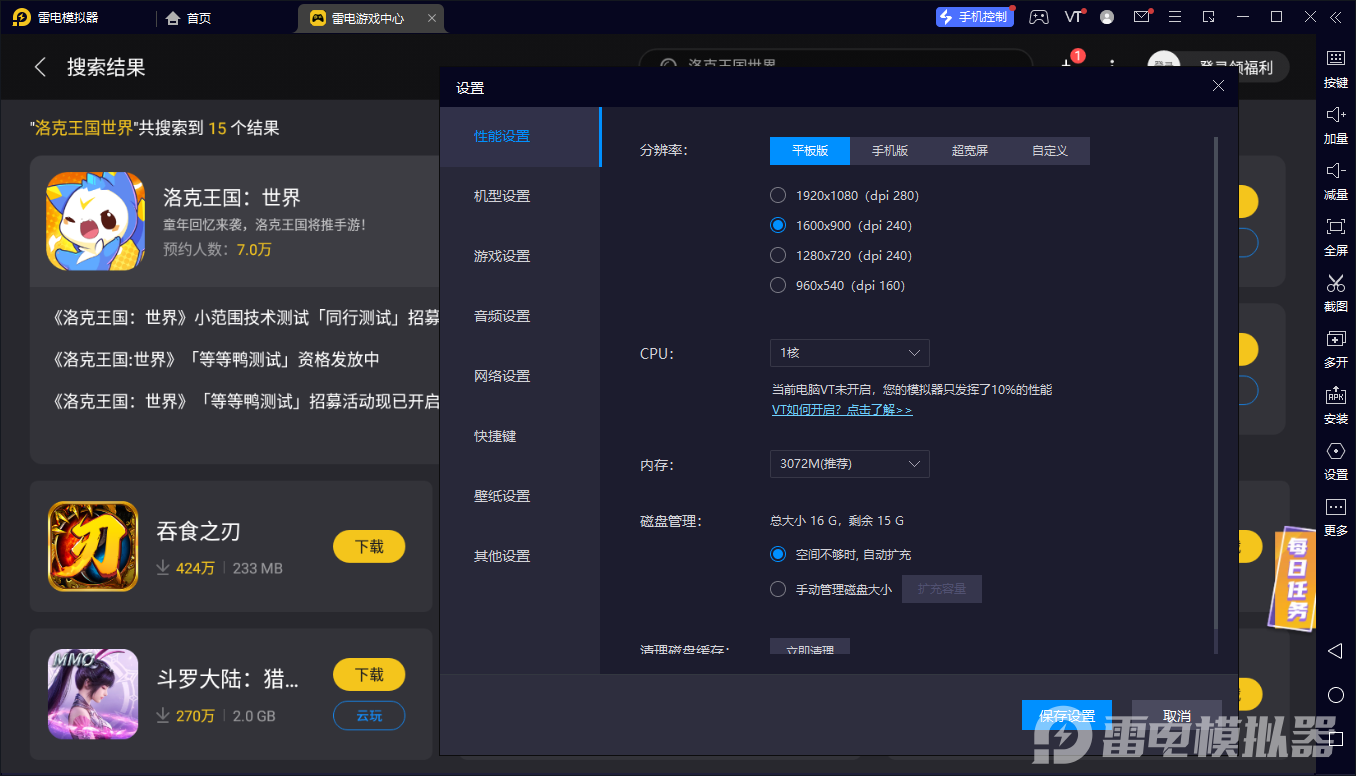Select the 1920x1080 resolution radio button

[x=777, y=195]
